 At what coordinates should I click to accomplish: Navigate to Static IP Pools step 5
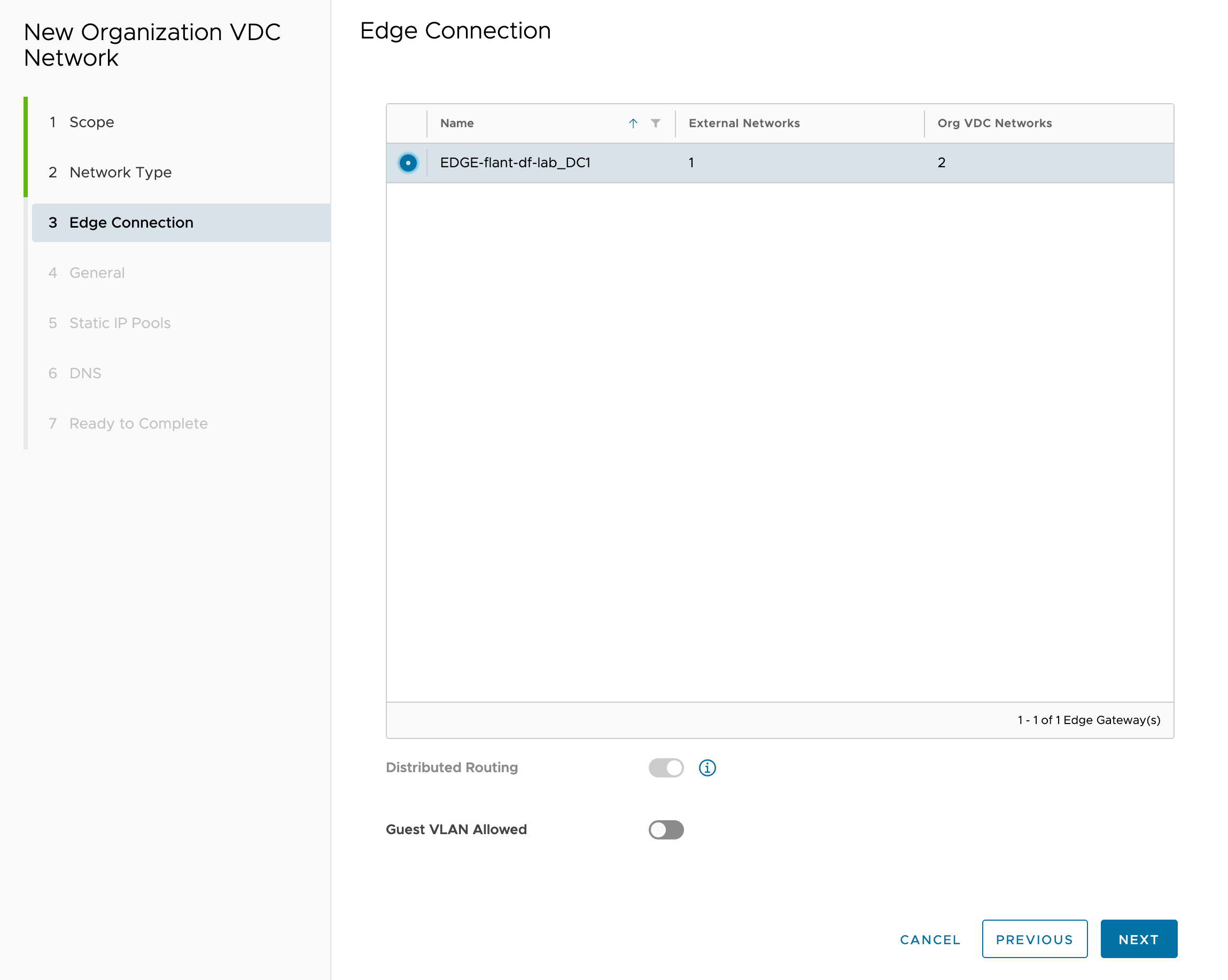pyautogui.click(x=120, y=323)
